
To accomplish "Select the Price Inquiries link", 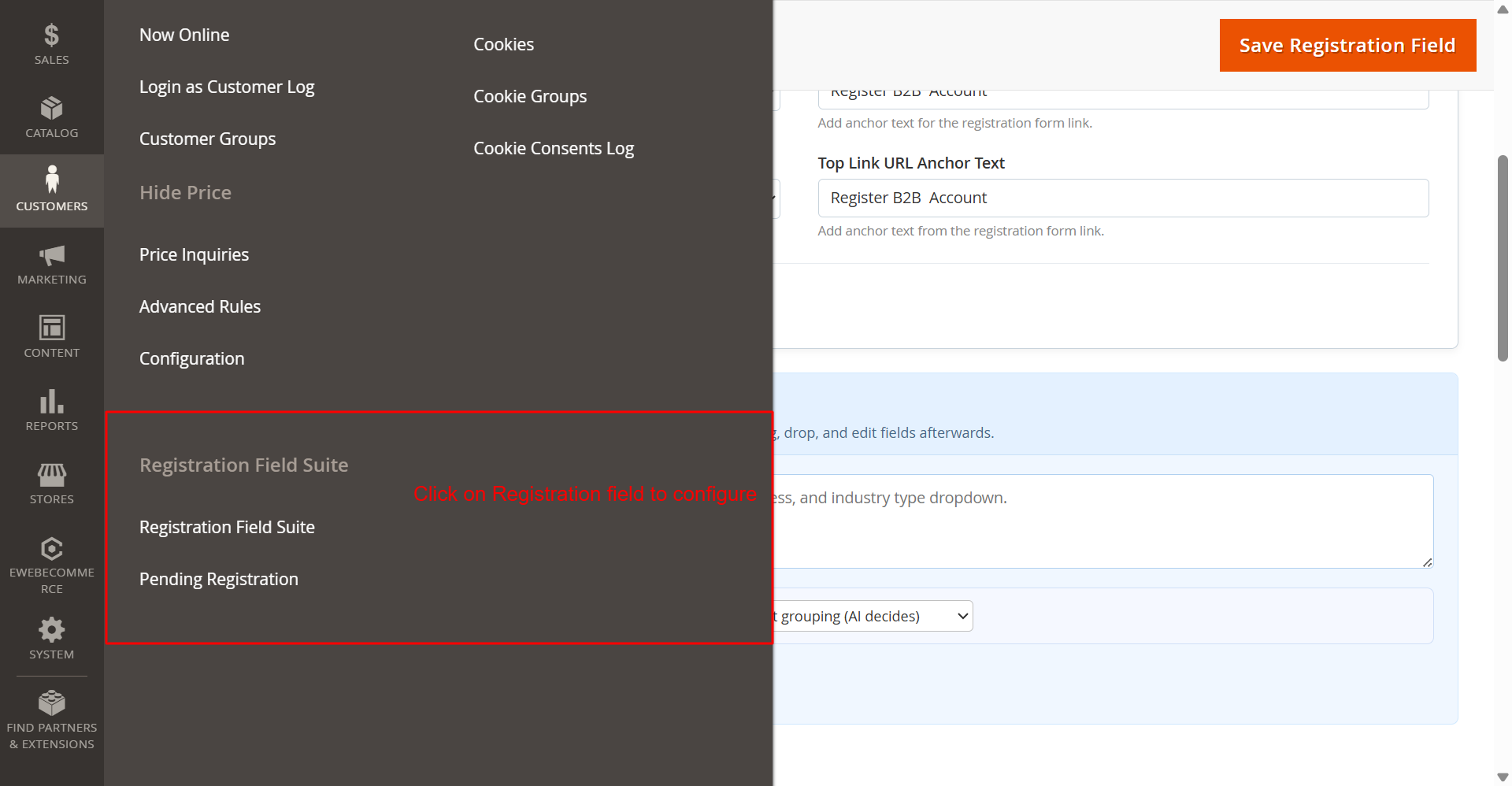I will [194, 254].
